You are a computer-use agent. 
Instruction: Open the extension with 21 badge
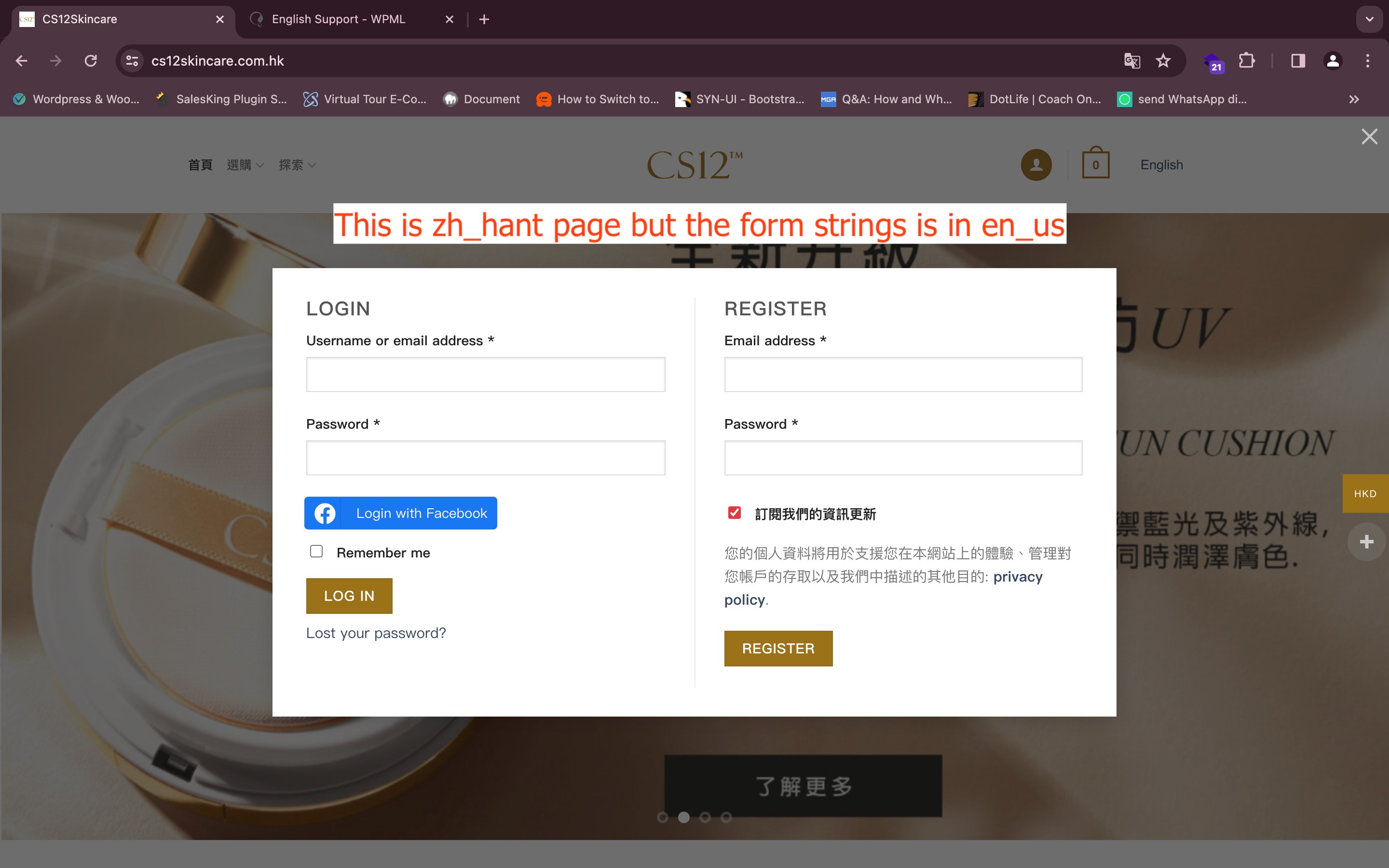click(x=1213, y=62)
